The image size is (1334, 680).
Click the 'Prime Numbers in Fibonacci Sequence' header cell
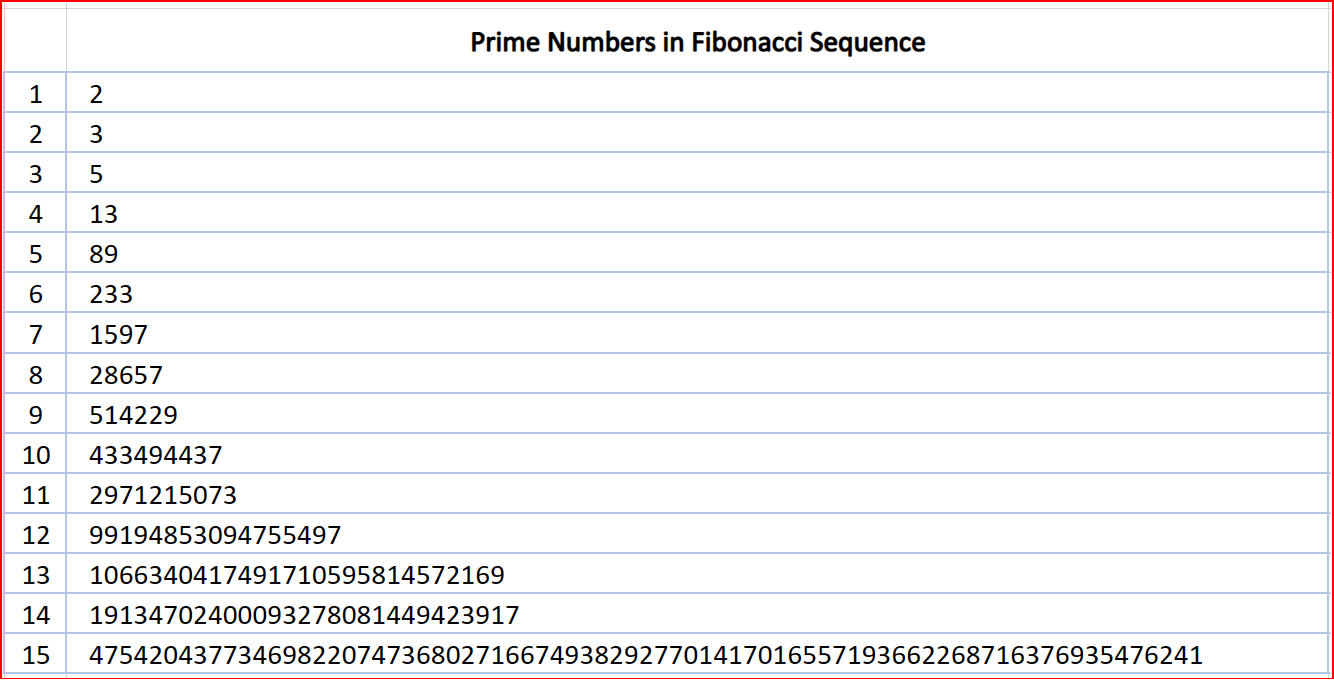coord(697,42)
